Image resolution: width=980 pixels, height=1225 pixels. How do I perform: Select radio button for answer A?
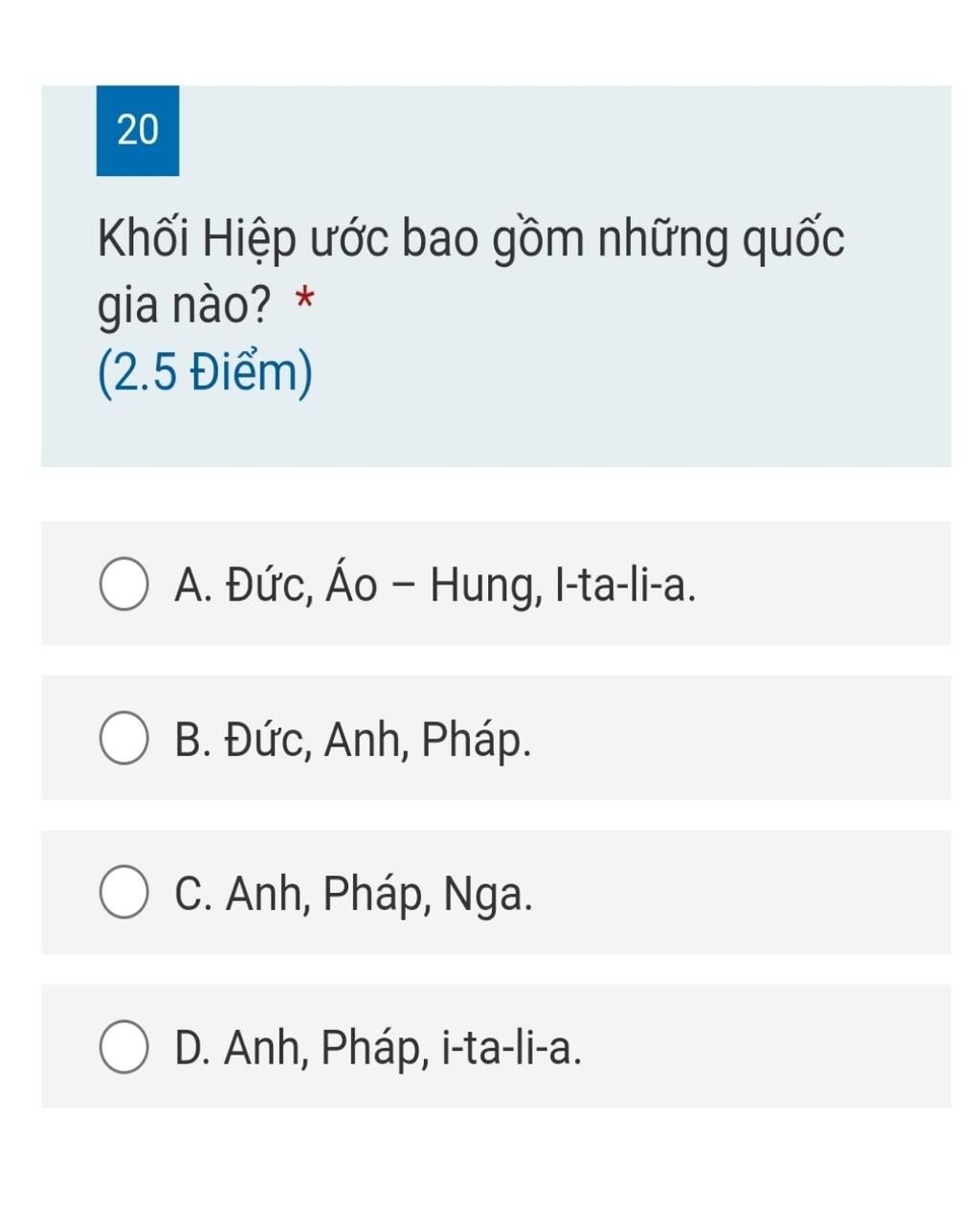pos(123,585)
